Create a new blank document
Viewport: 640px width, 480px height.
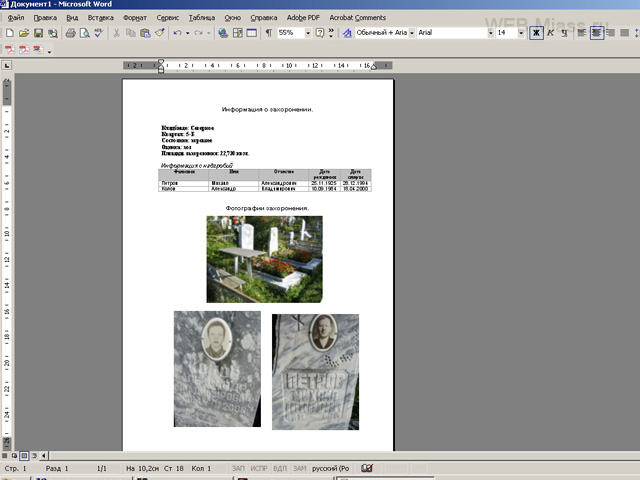[x=11, y=33]
